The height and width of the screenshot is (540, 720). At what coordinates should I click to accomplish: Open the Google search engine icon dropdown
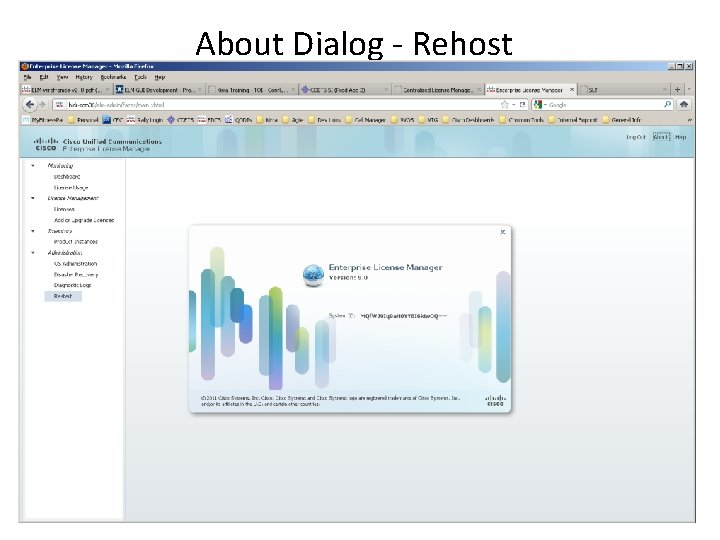[540, 105]
